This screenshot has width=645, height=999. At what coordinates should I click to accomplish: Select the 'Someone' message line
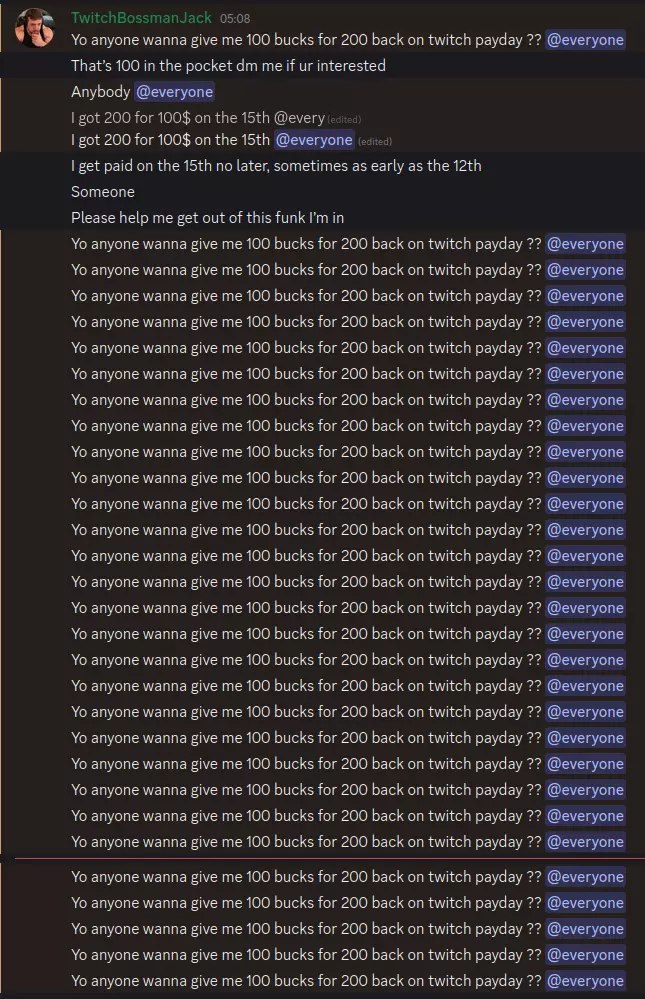(103, 192)
